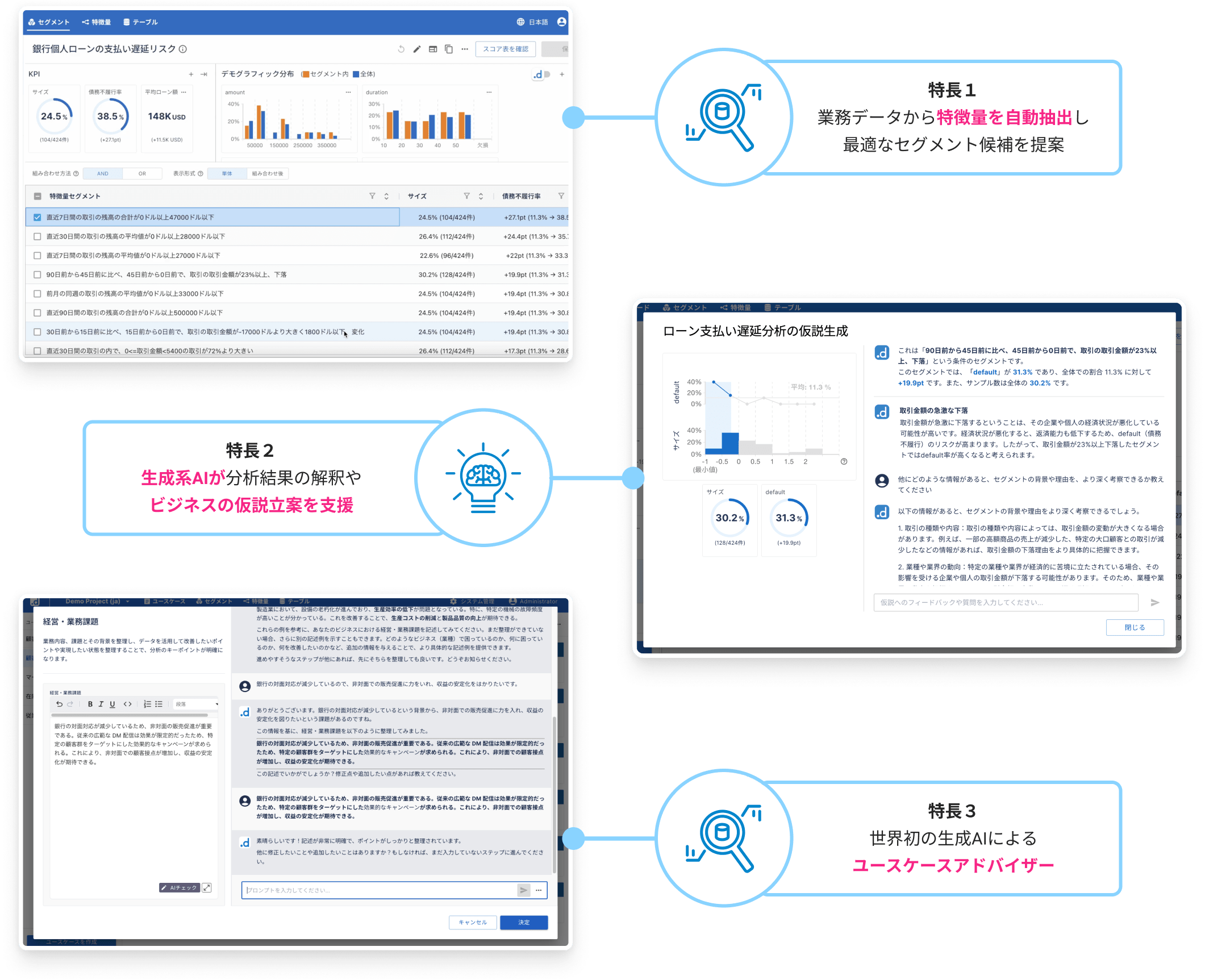This screenshot has width=1205, height=980.
Task: Add a KPI with the KPI plus icon
Action: click(x=191, y=74)
